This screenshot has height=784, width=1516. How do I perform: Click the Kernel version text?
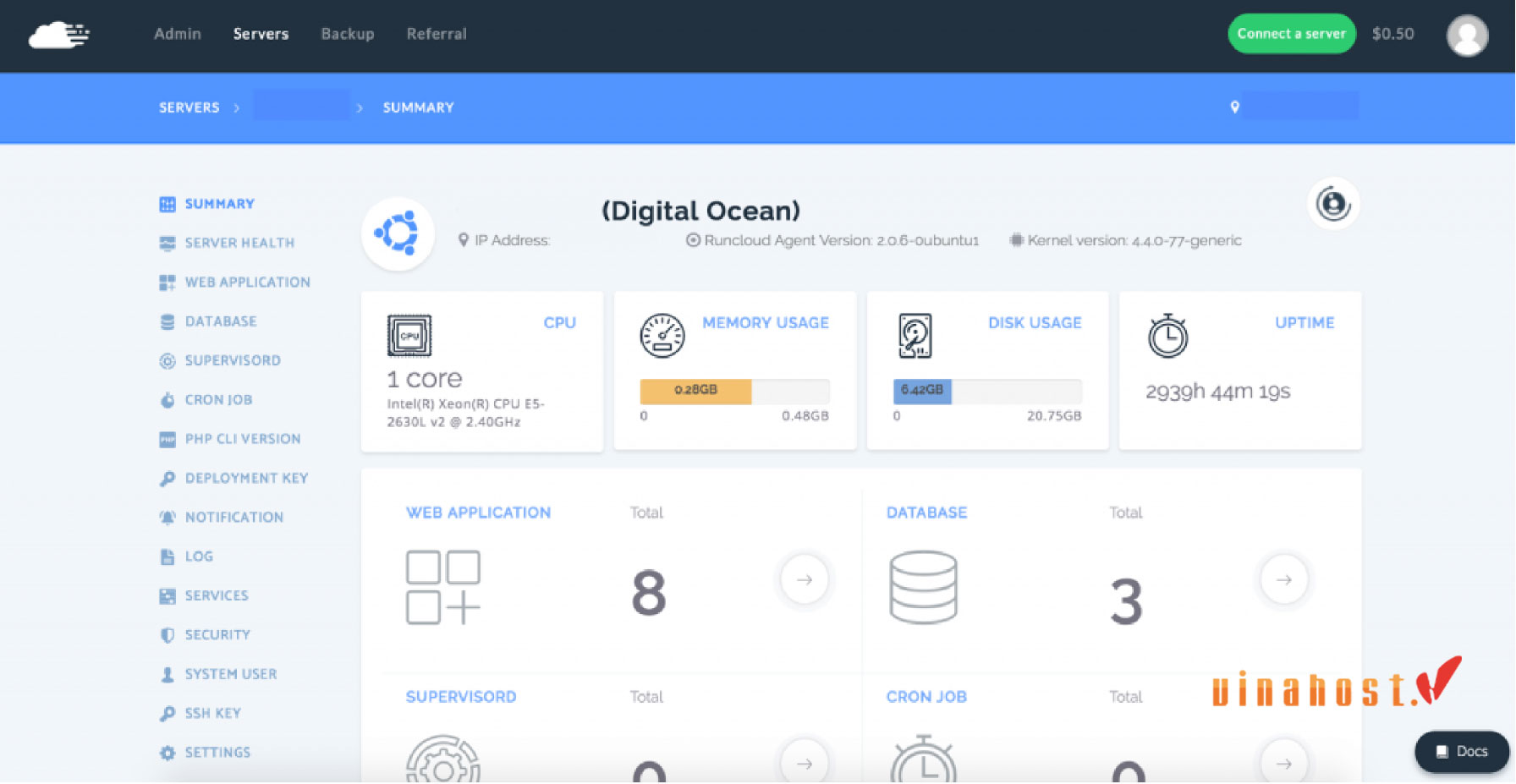1134,241
